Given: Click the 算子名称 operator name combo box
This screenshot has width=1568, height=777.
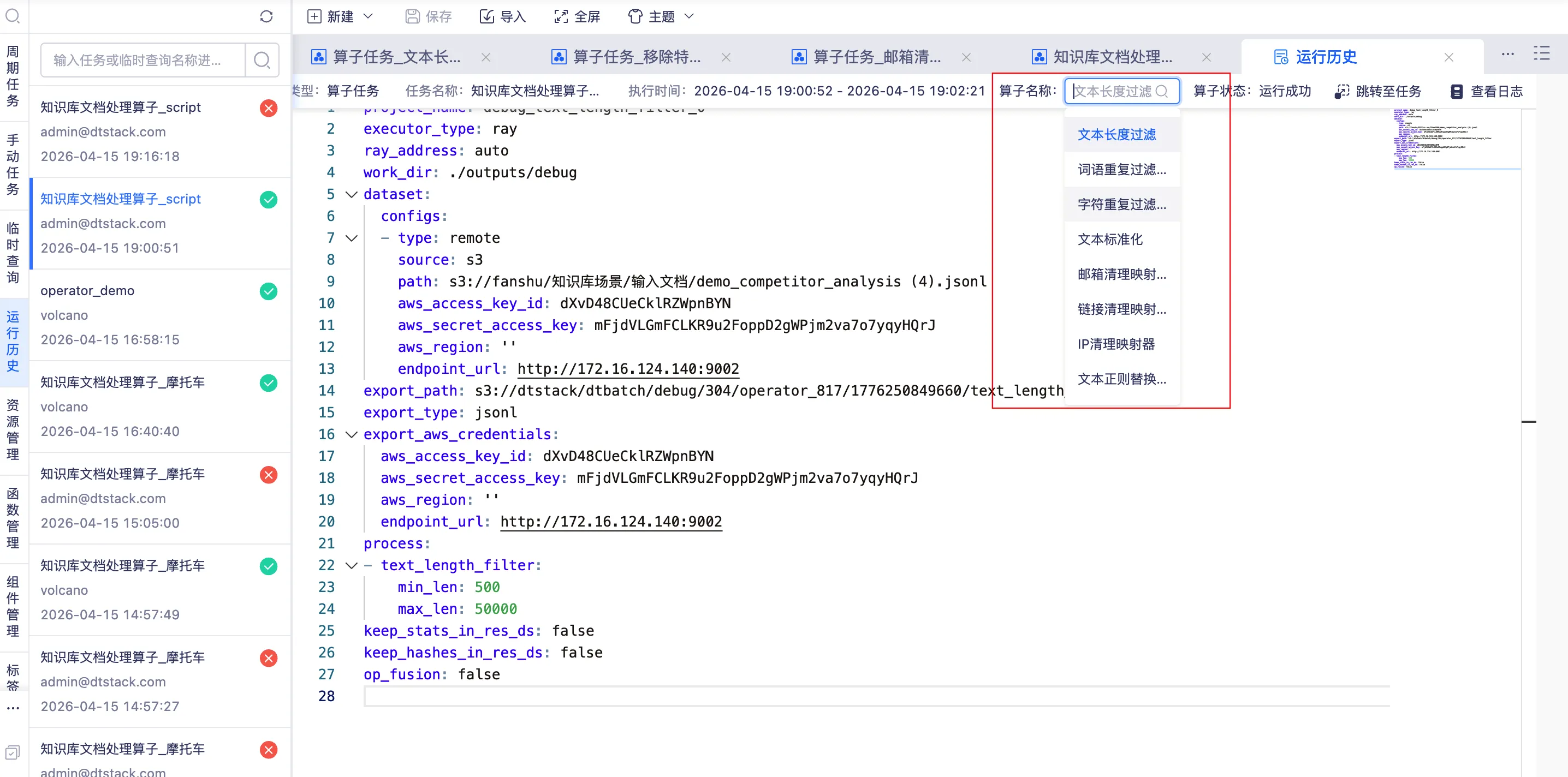Looking at the screenshot, I should coord(1121,91).
